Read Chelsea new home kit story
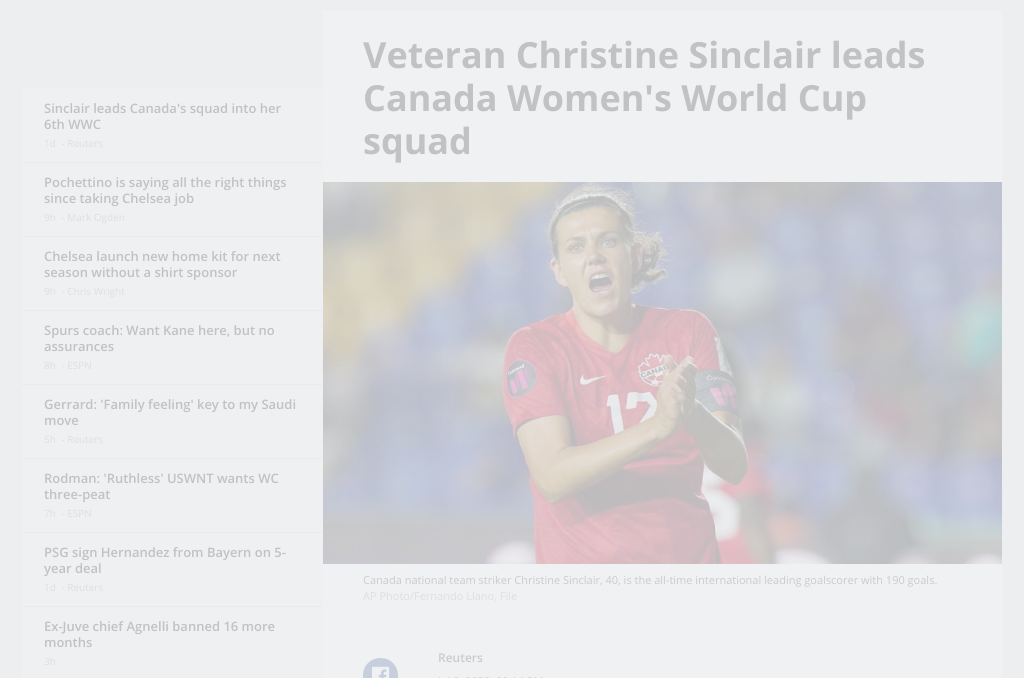Image resolution: width=1024 pixels, height=678 pixels. pos(162,264)
